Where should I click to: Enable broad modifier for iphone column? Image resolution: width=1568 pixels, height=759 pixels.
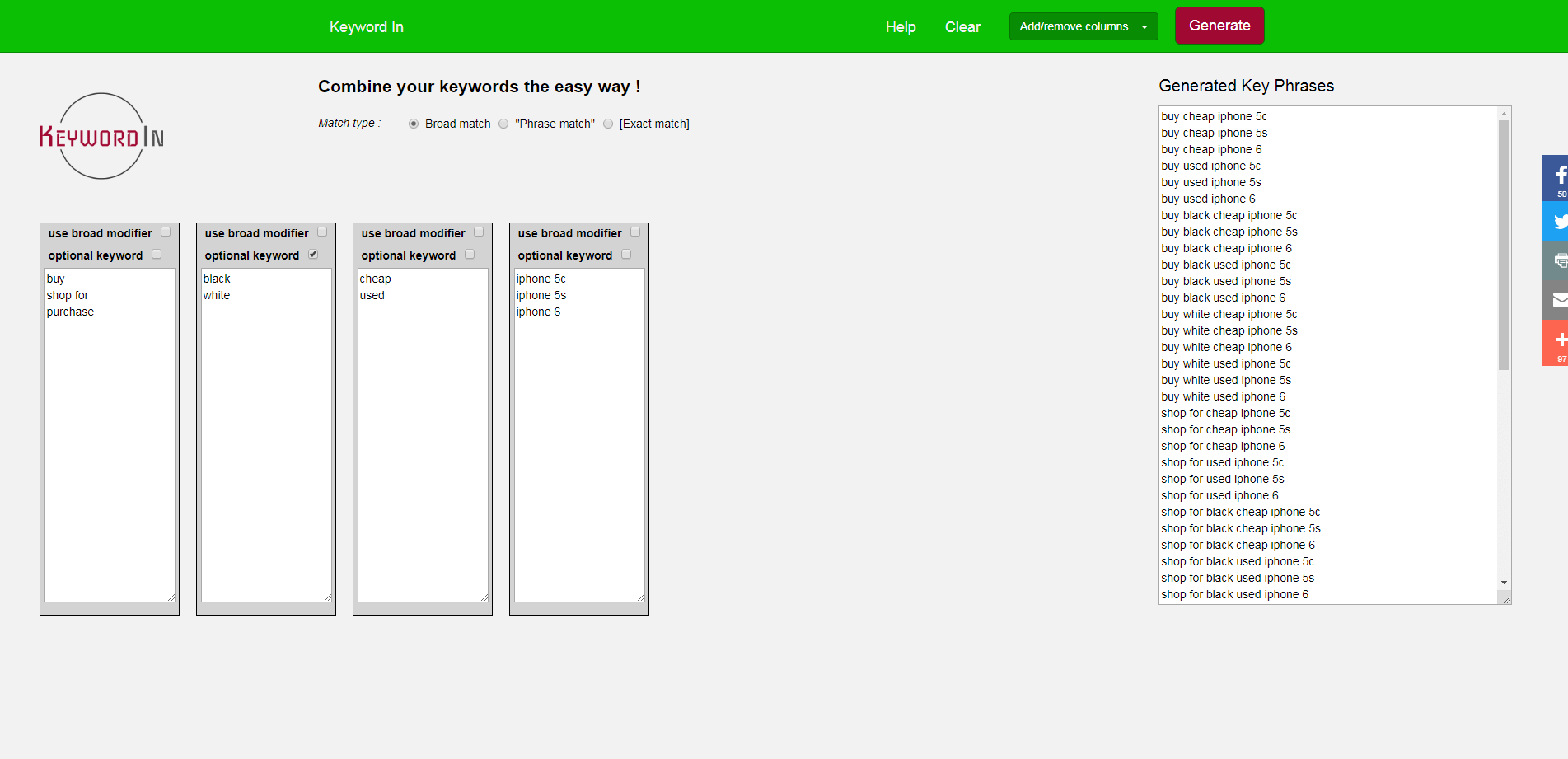click(x=635, y=232)
